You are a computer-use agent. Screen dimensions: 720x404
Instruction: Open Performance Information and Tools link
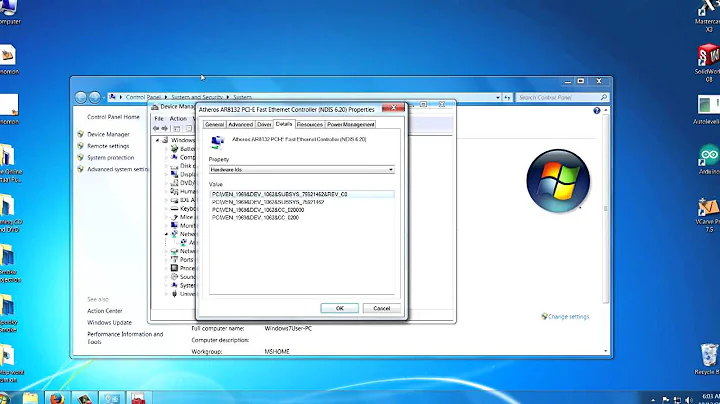[x=125, y=338]
